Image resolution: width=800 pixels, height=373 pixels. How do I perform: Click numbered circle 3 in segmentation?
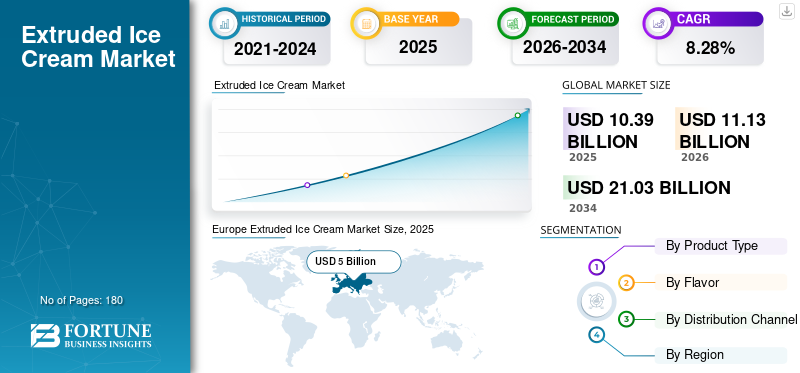[626, 319]
